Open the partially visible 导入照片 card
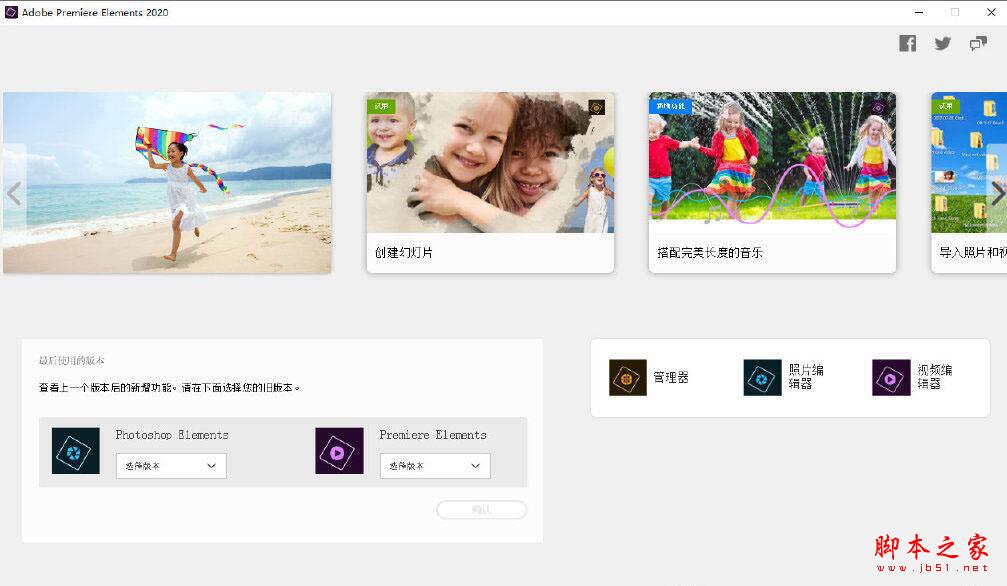 (969, 182)
